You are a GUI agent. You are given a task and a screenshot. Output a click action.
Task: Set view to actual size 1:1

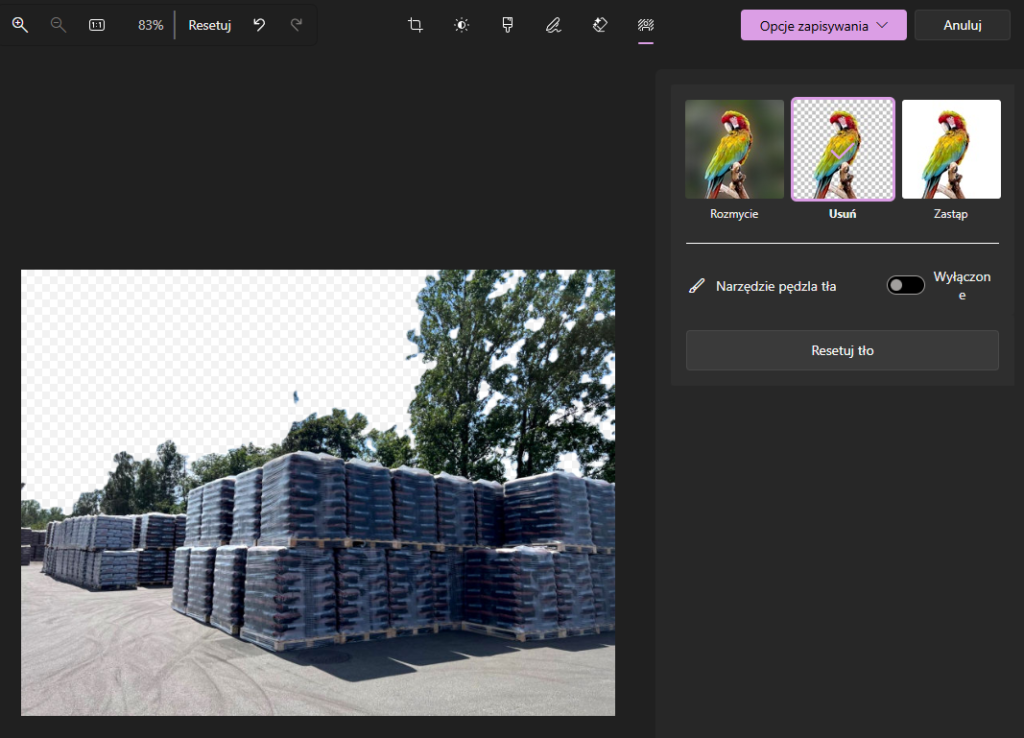97,25
